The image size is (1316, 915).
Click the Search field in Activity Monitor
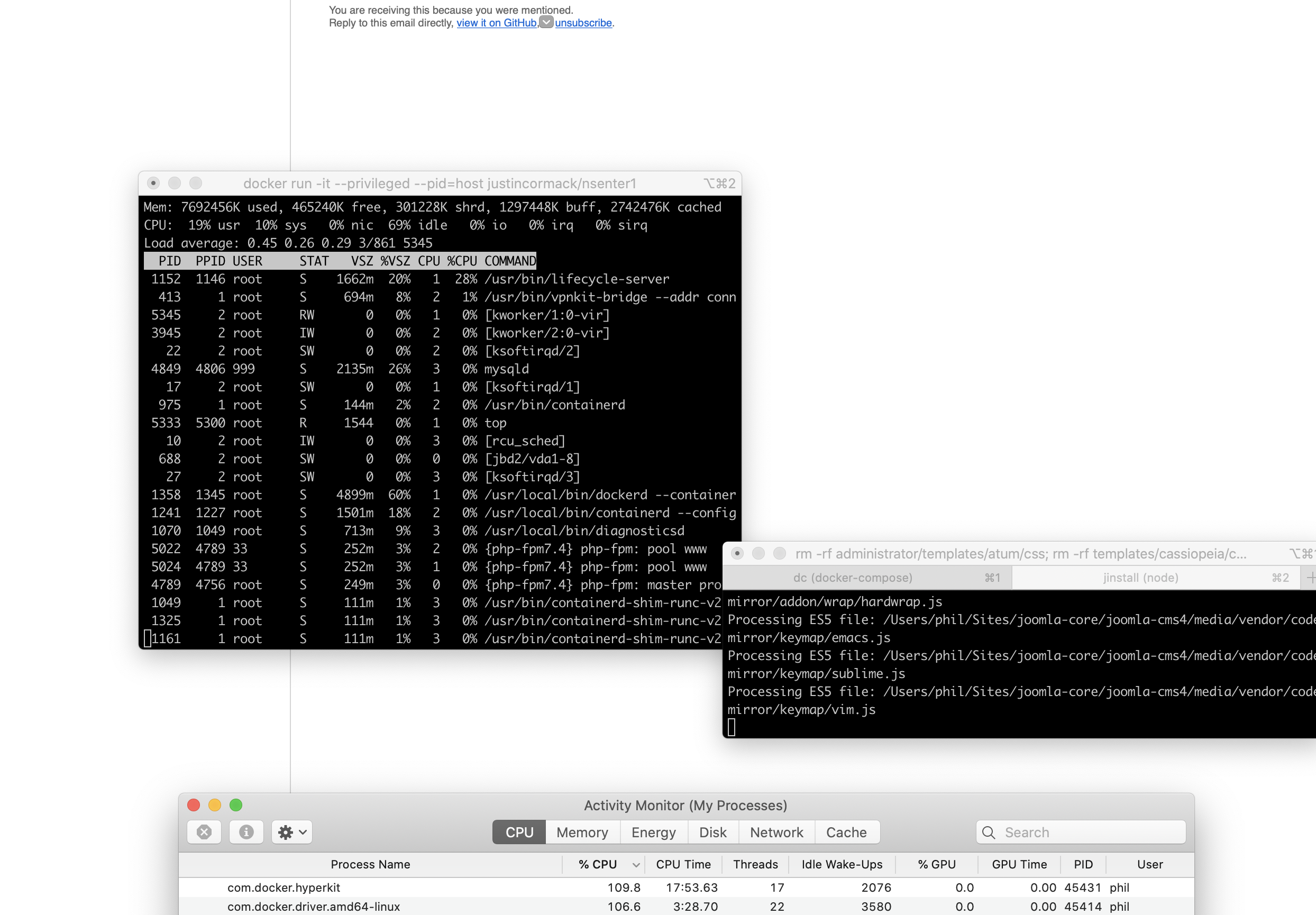click(1081, 832)
